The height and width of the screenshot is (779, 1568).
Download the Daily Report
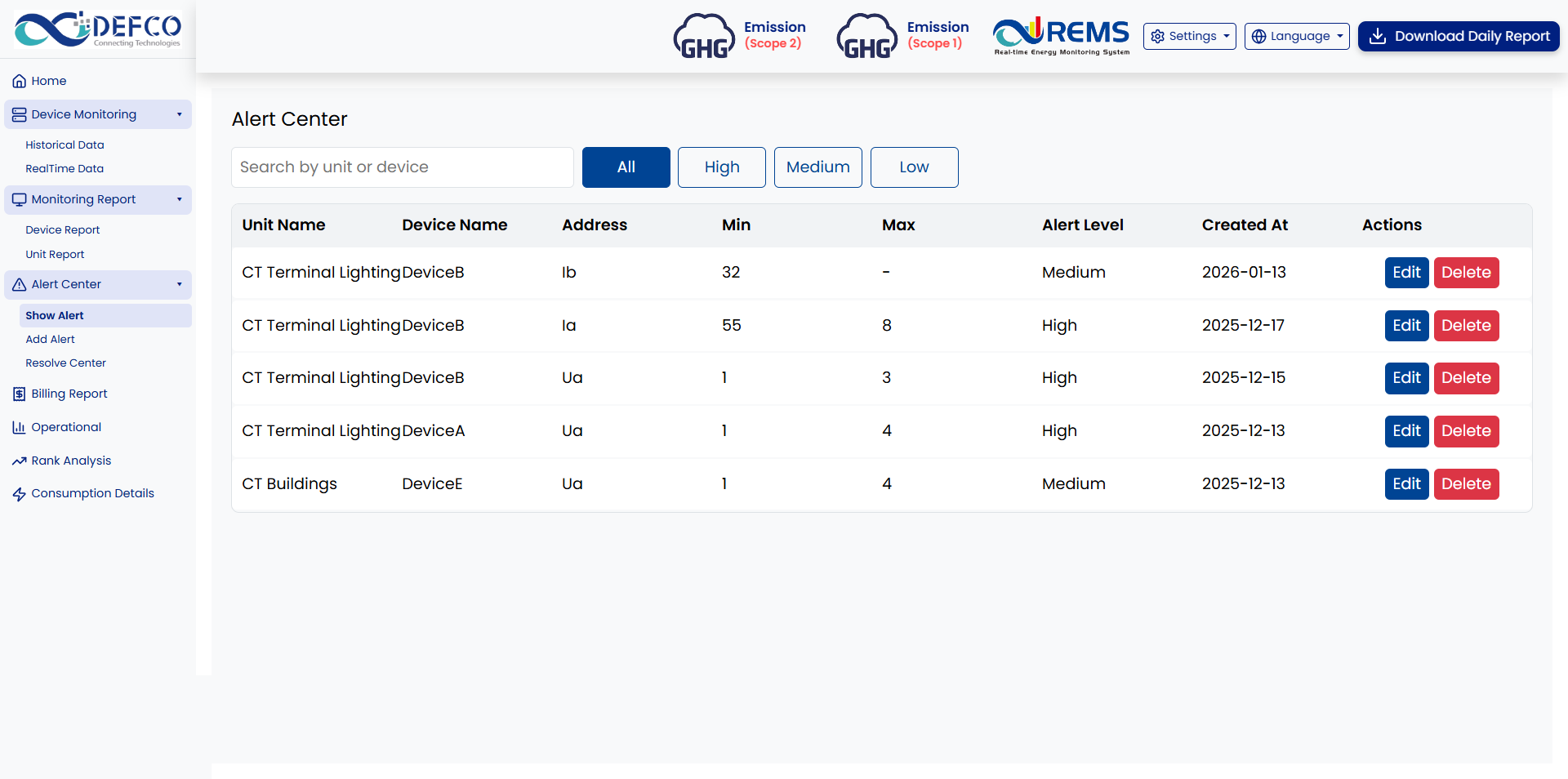1459,36
